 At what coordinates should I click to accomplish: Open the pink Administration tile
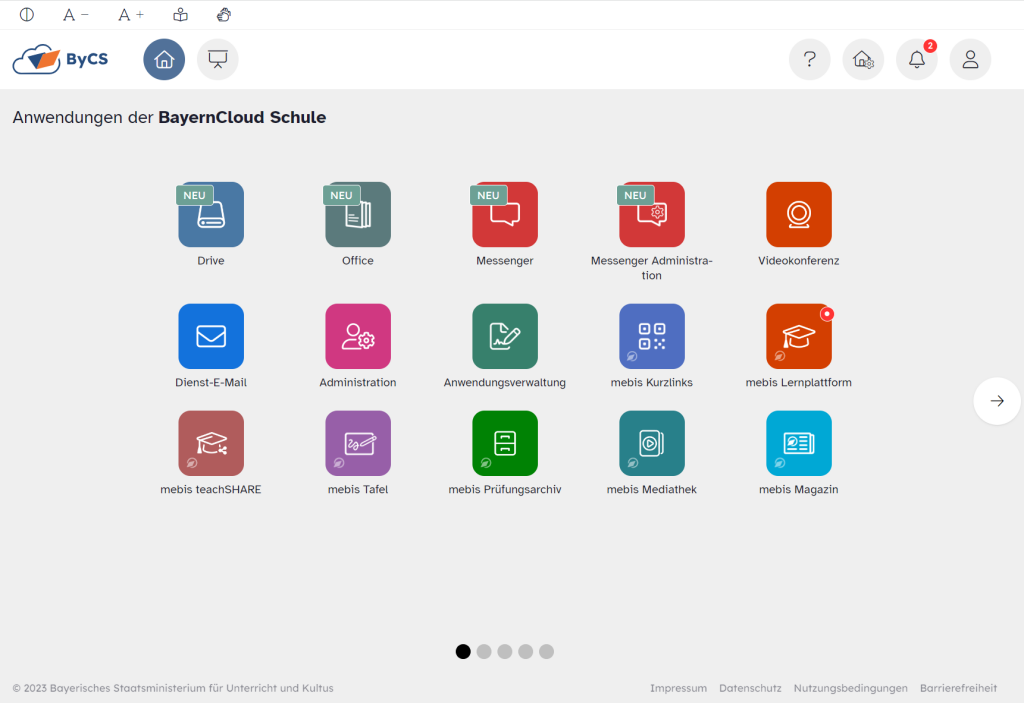tap(358, 336)
